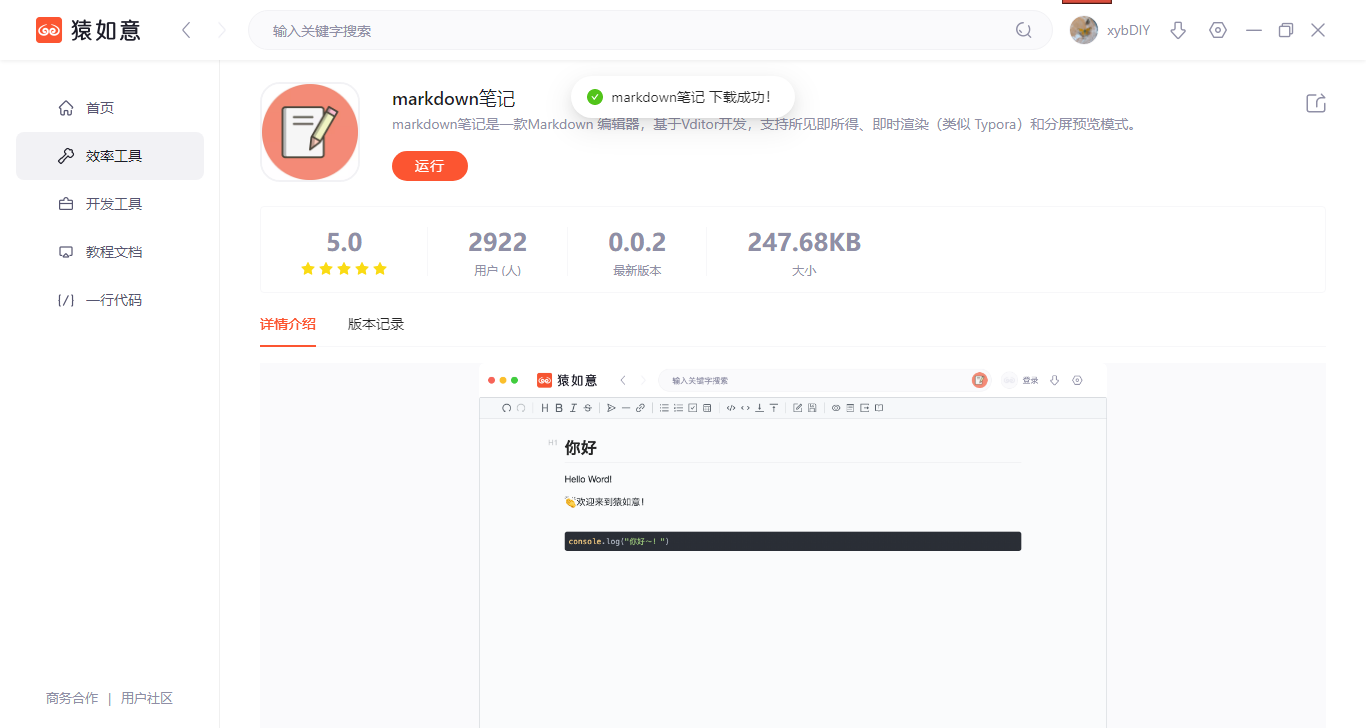Viewport: 1366px width, 728px height.
Task: Switch to the 版本记录 tab
Action: coord(376,324)
